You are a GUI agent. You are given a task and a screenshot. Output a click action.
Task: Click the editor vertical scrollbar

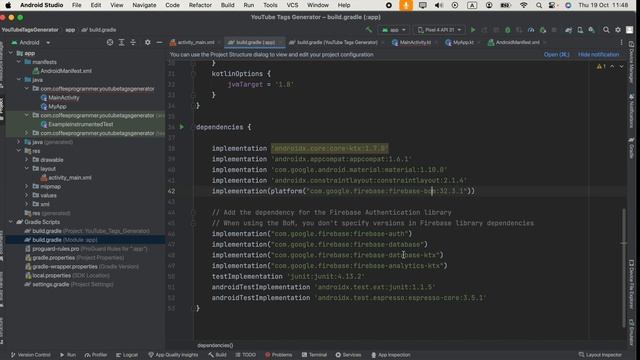tap(623, 267)
